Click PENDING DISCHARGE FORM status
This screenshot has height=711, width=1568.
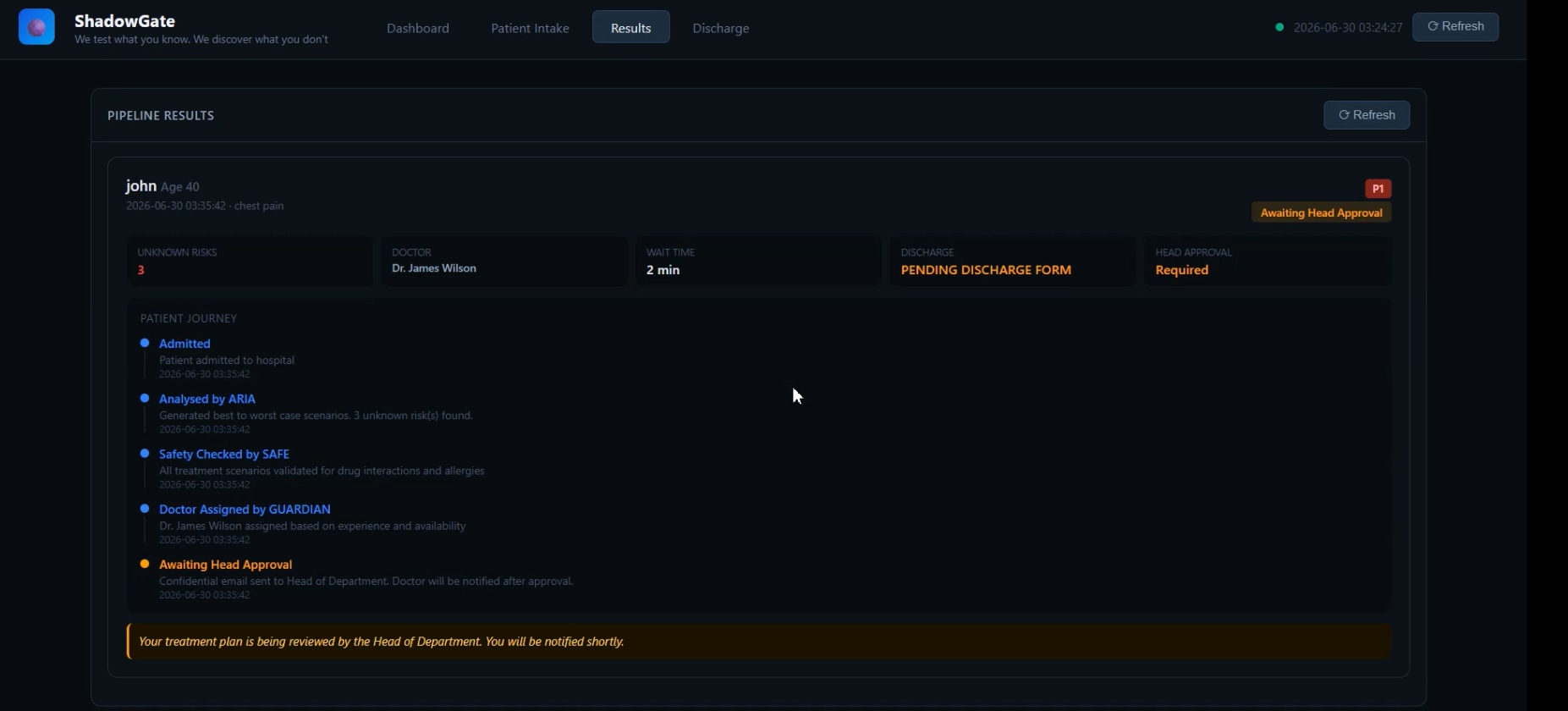click(x=986, y=270)
